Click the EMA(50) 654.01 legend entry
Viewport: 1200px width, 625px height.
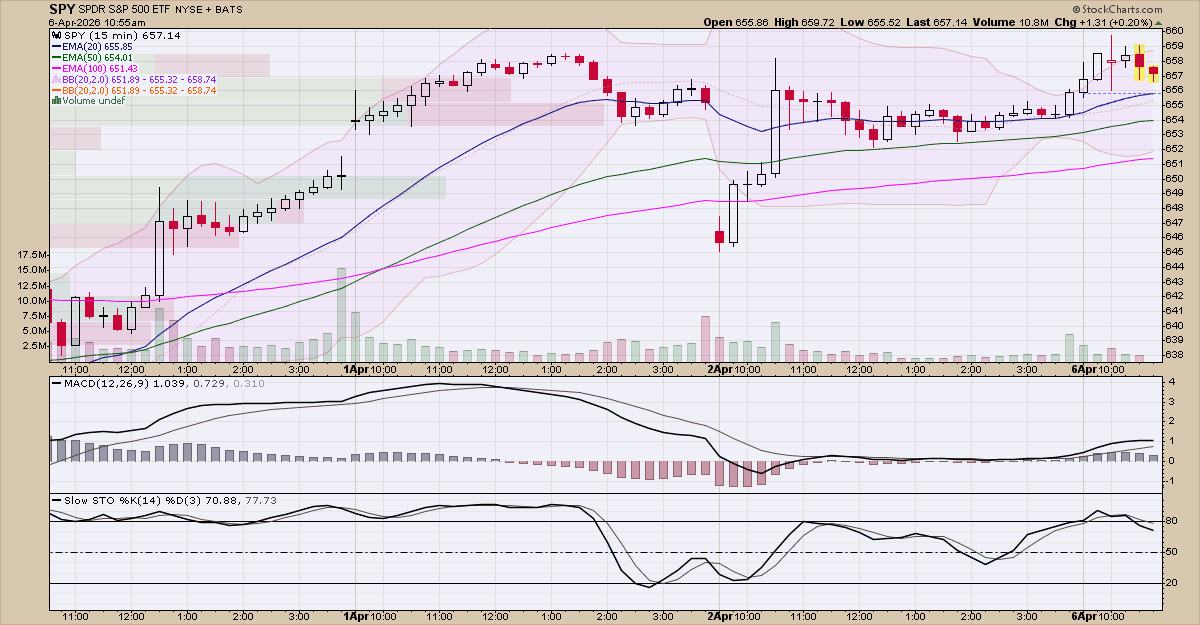point(91,57)
